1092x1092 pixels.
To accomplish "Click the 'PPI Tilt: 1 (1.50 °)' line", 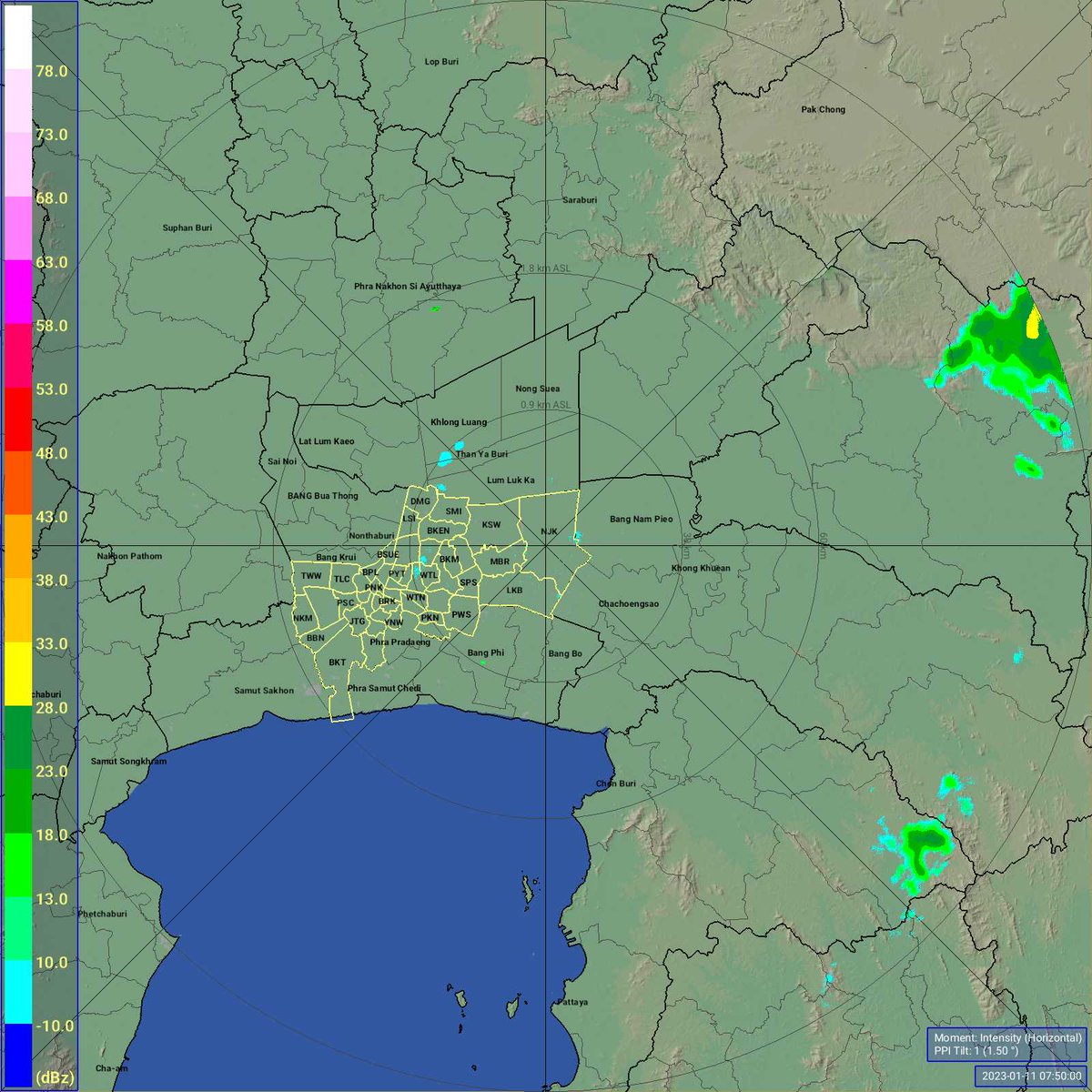I will click(976, 1051).
